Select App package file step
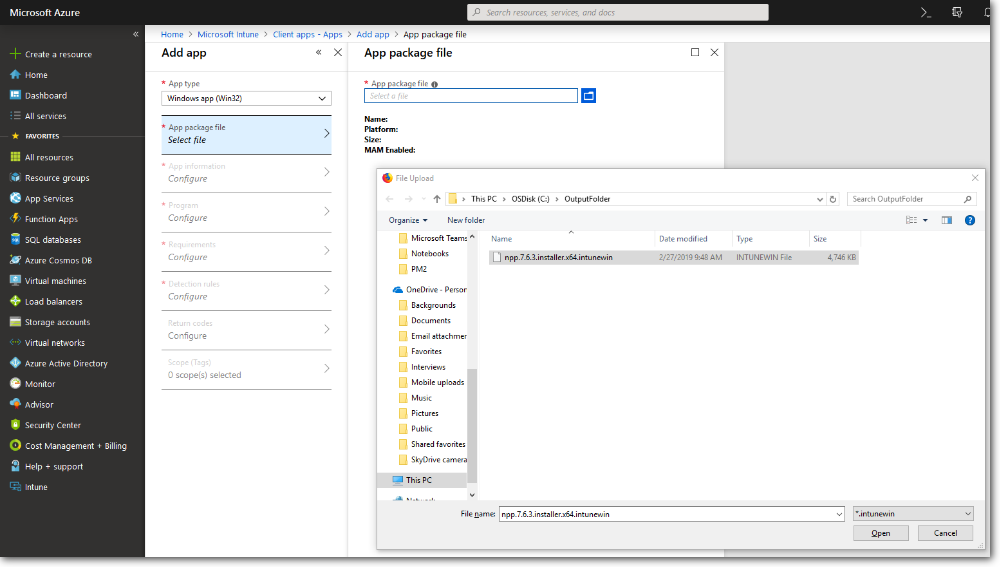The image size is (1000, 567). (x=246, y=134)
